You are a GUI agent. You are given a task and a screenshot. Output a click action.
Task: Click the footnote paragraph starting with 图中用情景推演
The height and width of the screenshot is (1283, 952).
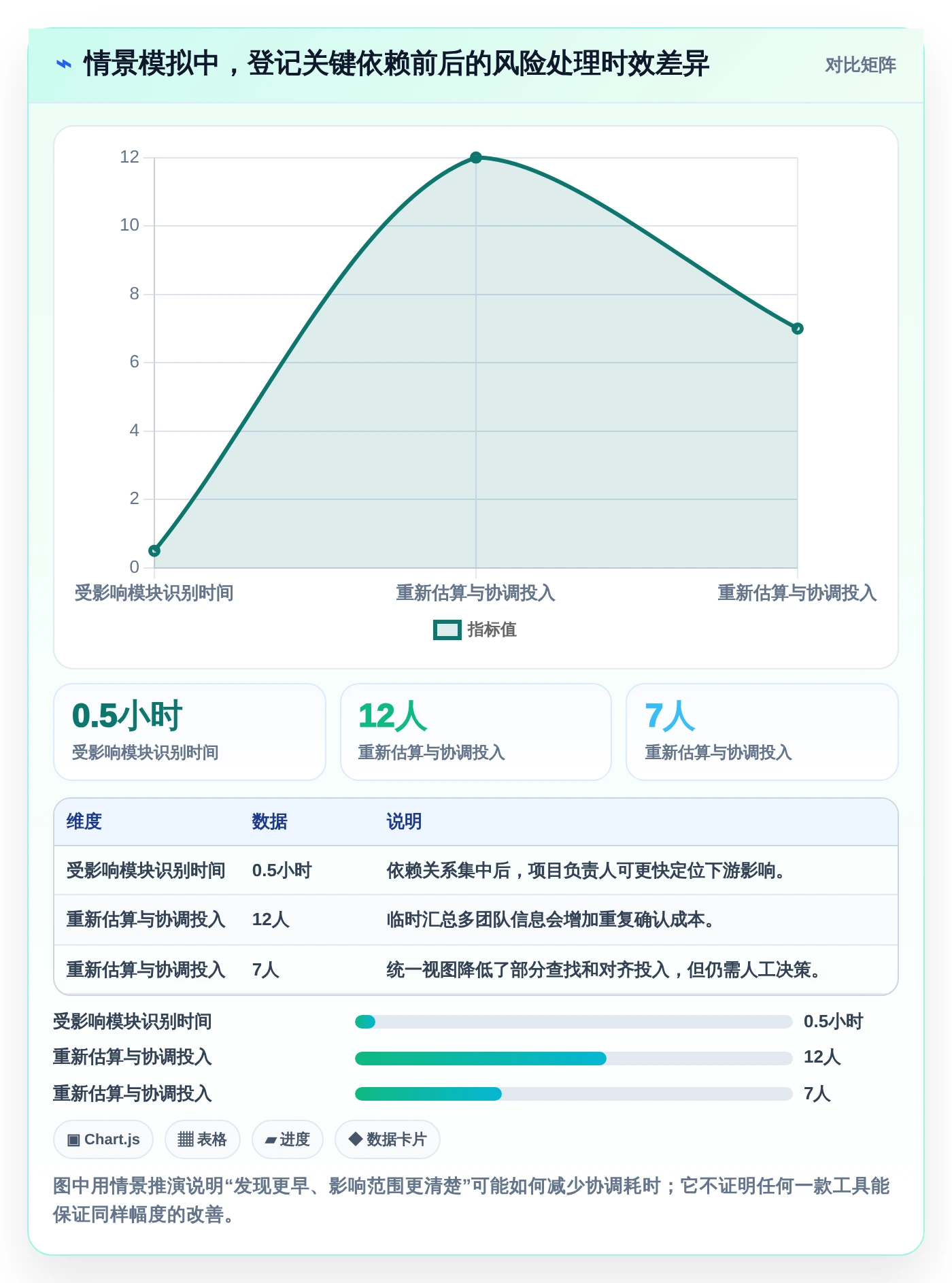pos(471,1200)
